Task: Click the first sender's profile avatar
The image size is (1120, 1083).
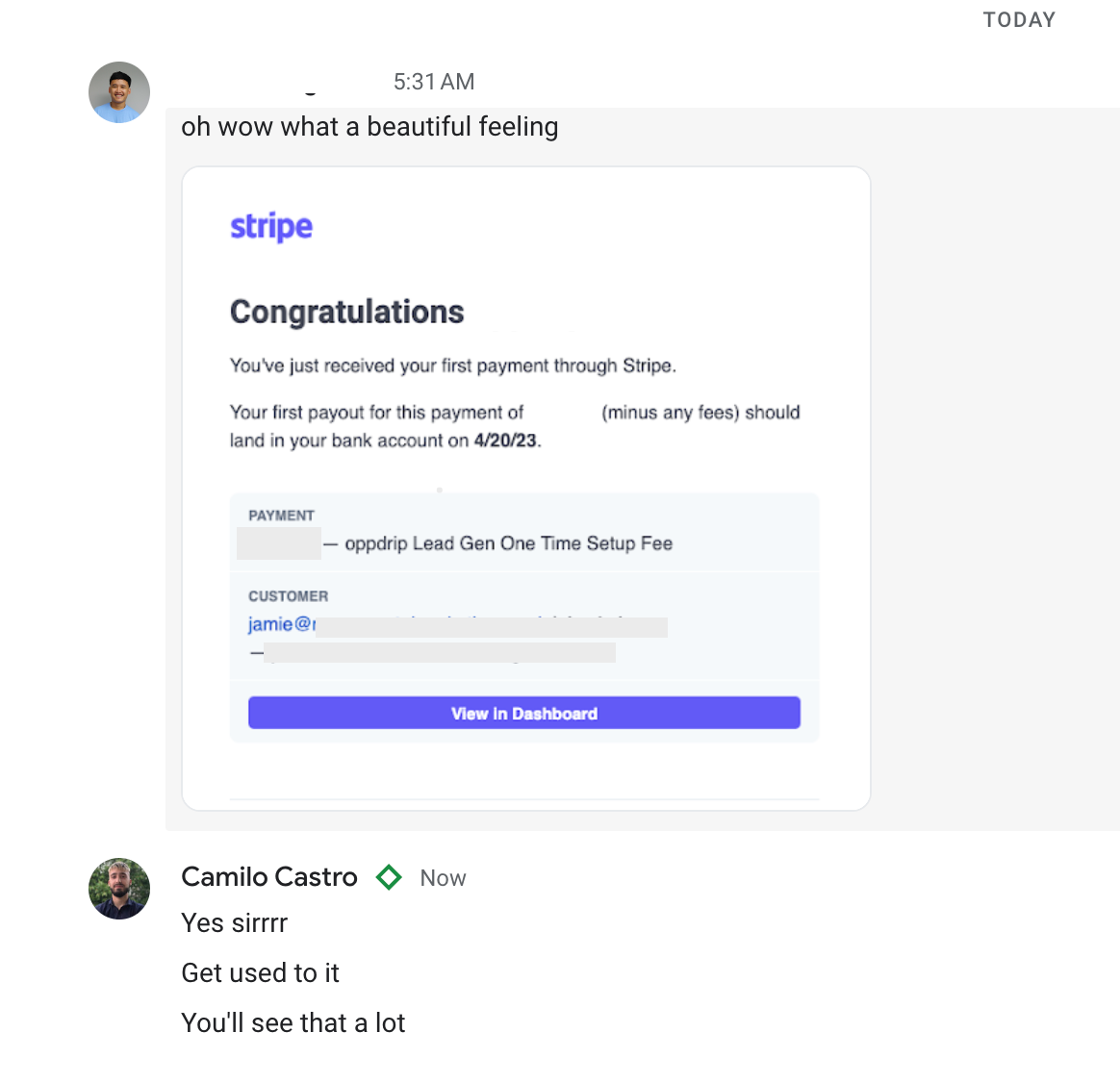Action: click(119, 92)
